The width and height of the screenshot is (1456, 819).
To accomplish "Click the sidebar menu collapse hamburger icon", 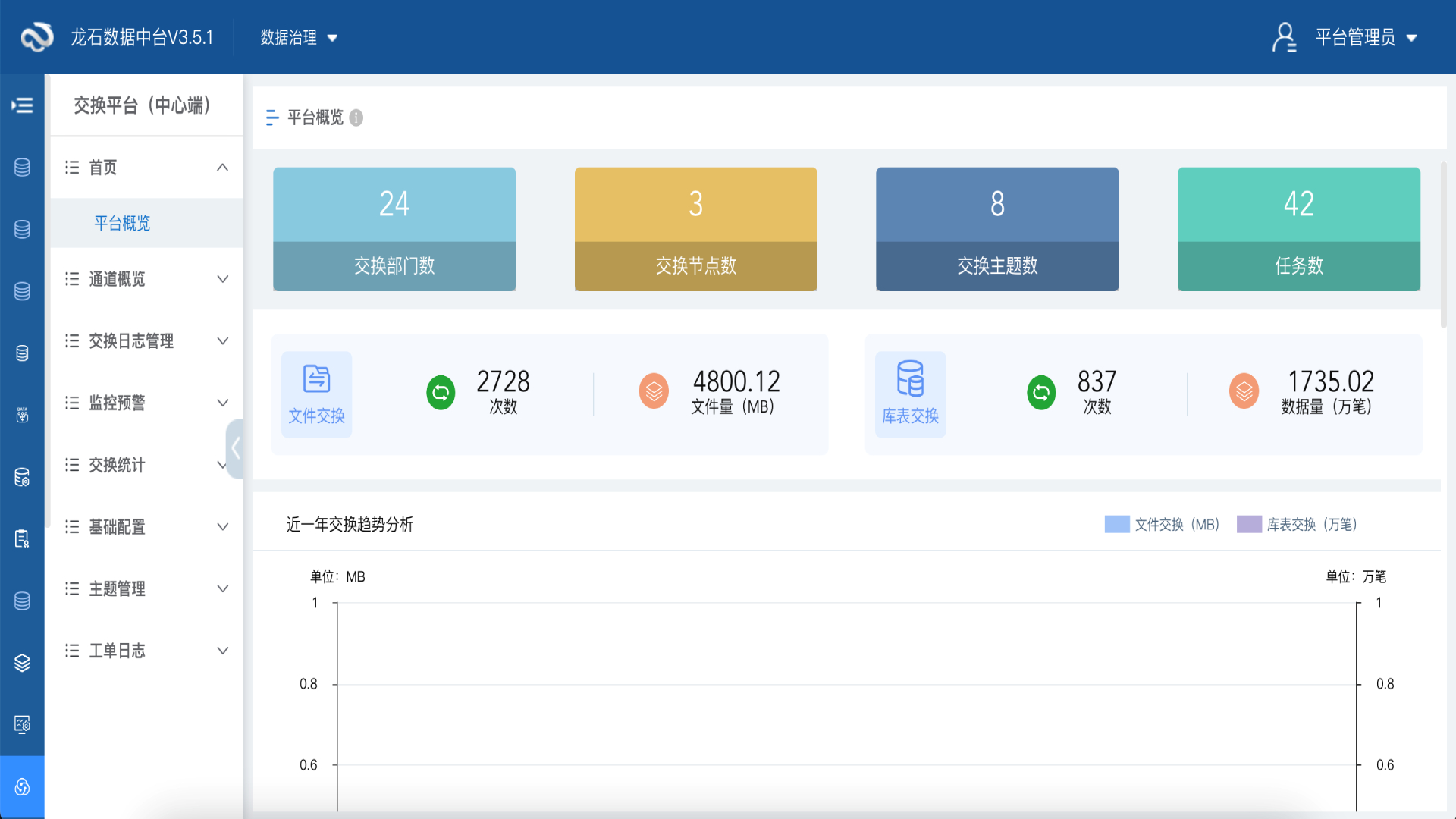I will tap(22, 105).
